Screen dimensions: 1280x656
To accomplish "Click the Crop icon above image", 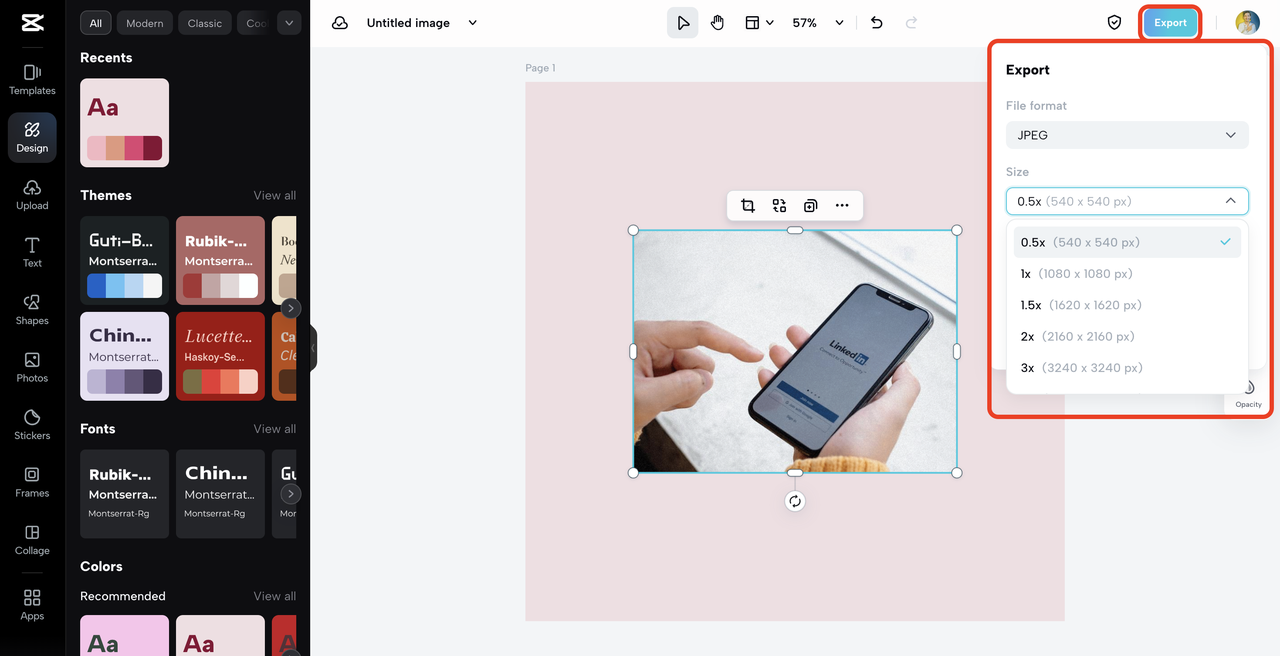I will [748, 206].
